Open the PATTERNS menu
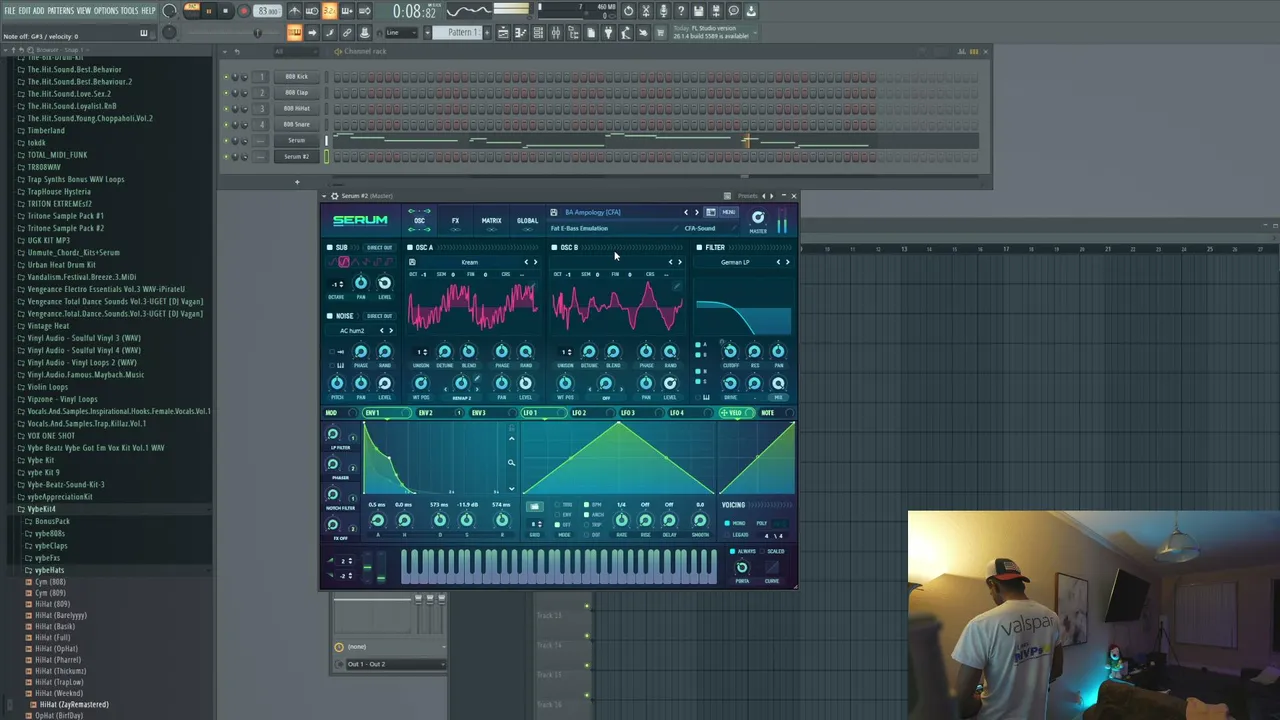Image resolution: width=1280 pixels, height=720 pixels. pos(60,11)
